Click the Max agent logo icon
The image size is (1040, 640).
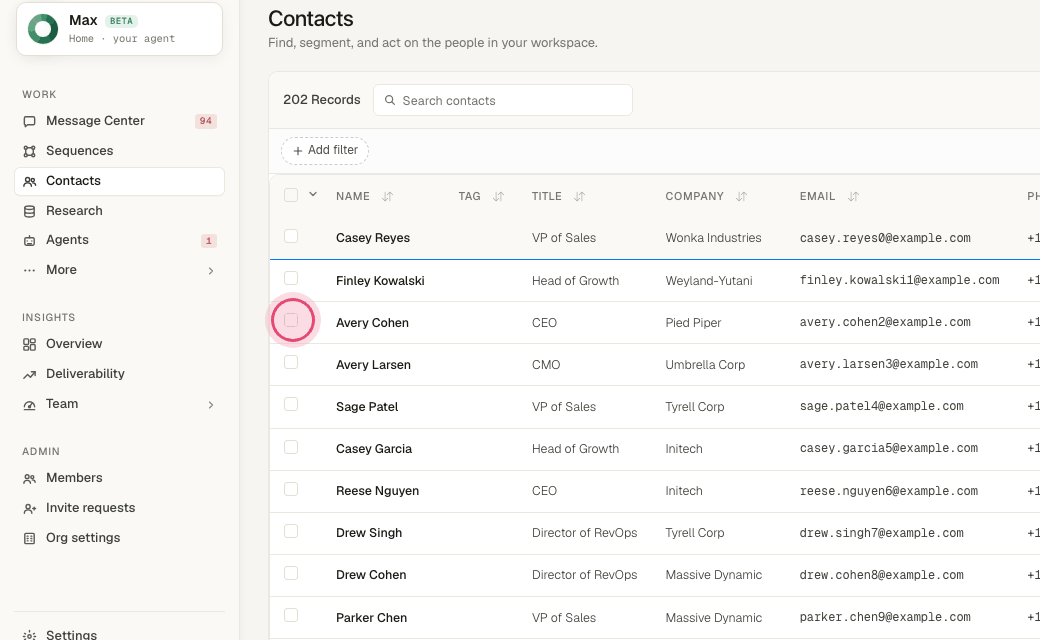(x=43, y=29)
